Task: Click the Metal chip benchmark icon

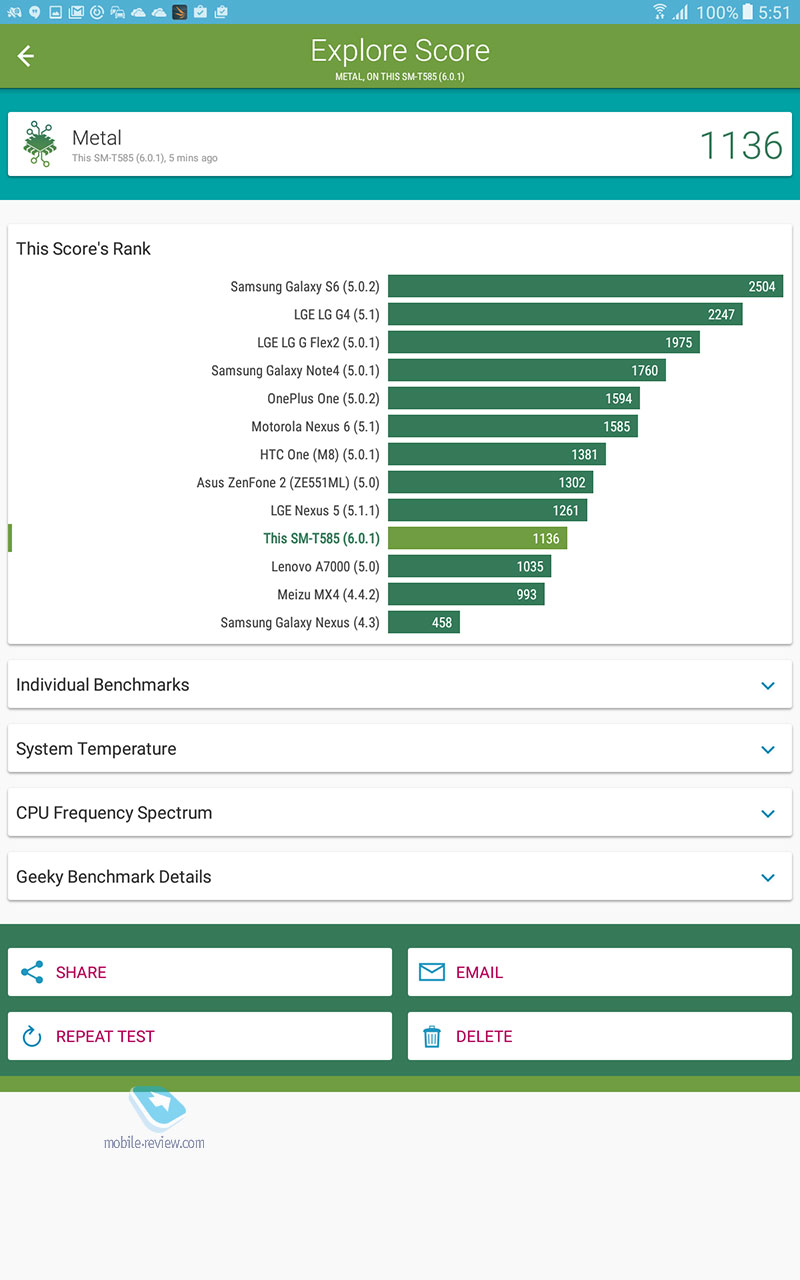Action: tap(39, 145)
